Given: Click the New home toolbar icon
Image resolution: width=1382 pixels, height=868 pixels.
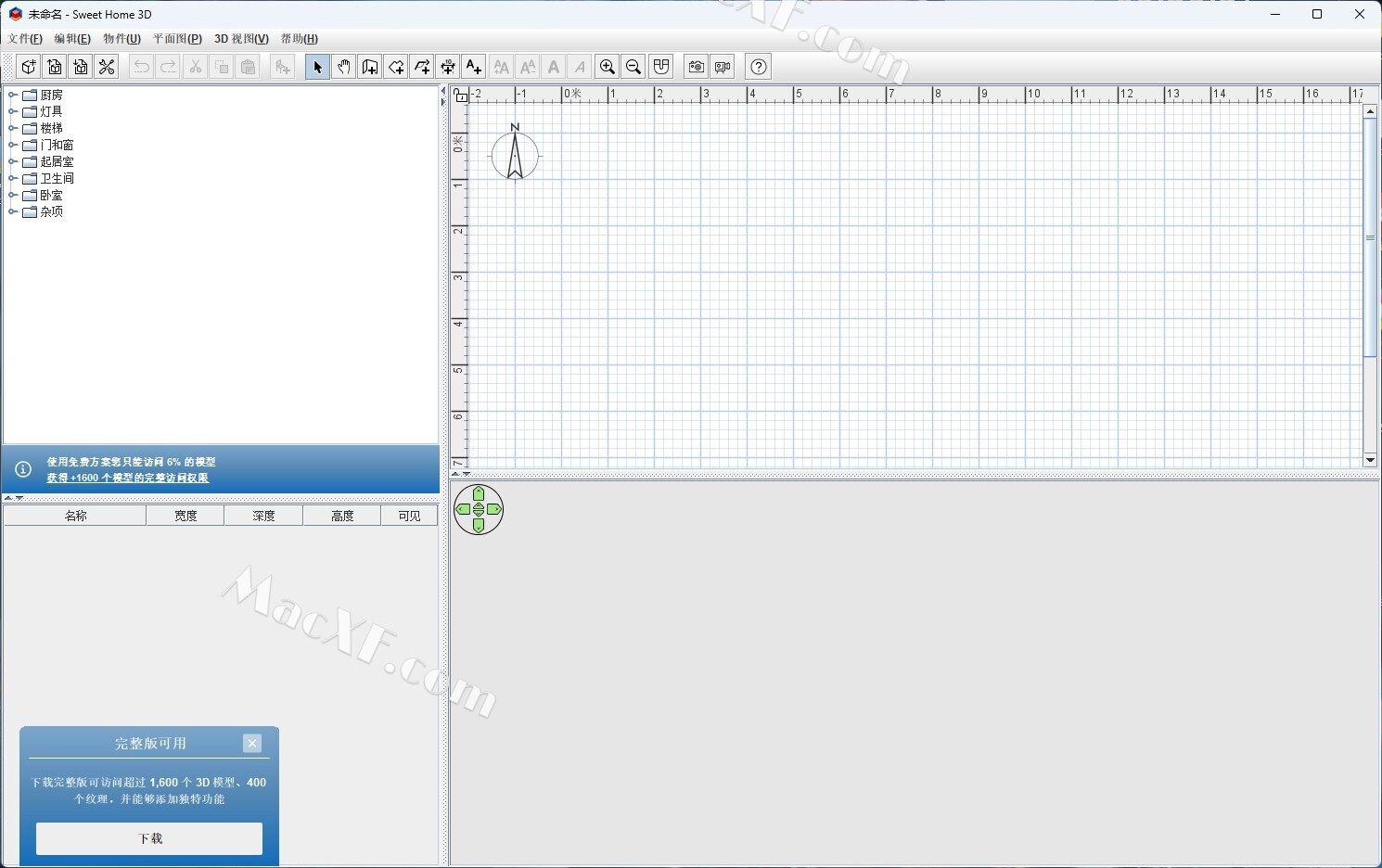Looking at the screenshot, I should click(x=29, y=67).
